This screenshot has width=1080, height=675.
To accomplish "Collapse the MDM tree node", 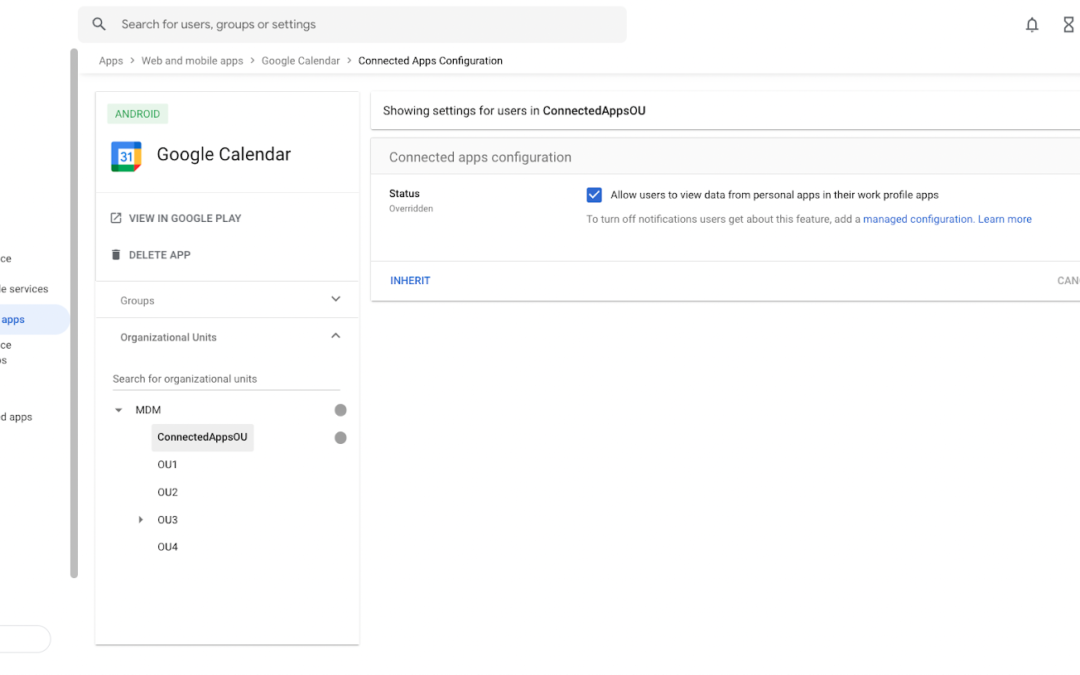I will 118,410.
